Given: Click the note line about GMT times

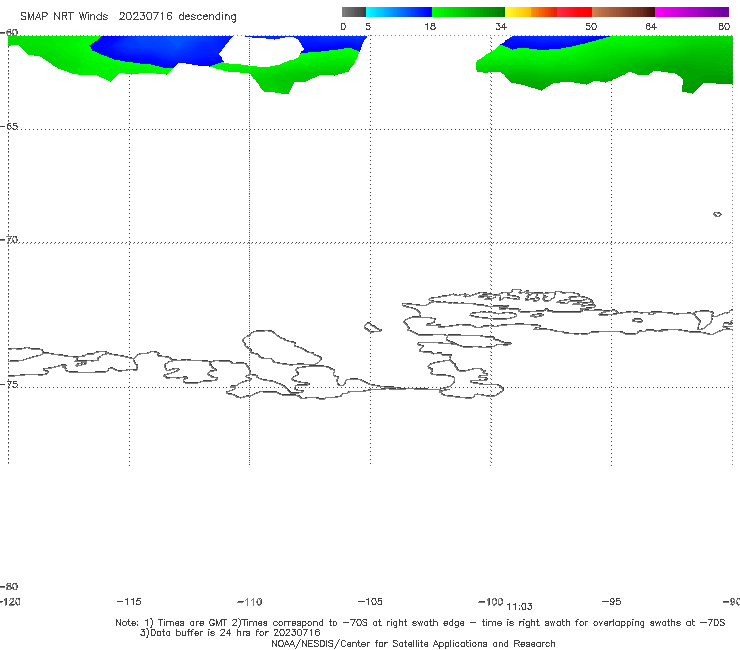Looking at the screenshot, I should coord(420,623).
